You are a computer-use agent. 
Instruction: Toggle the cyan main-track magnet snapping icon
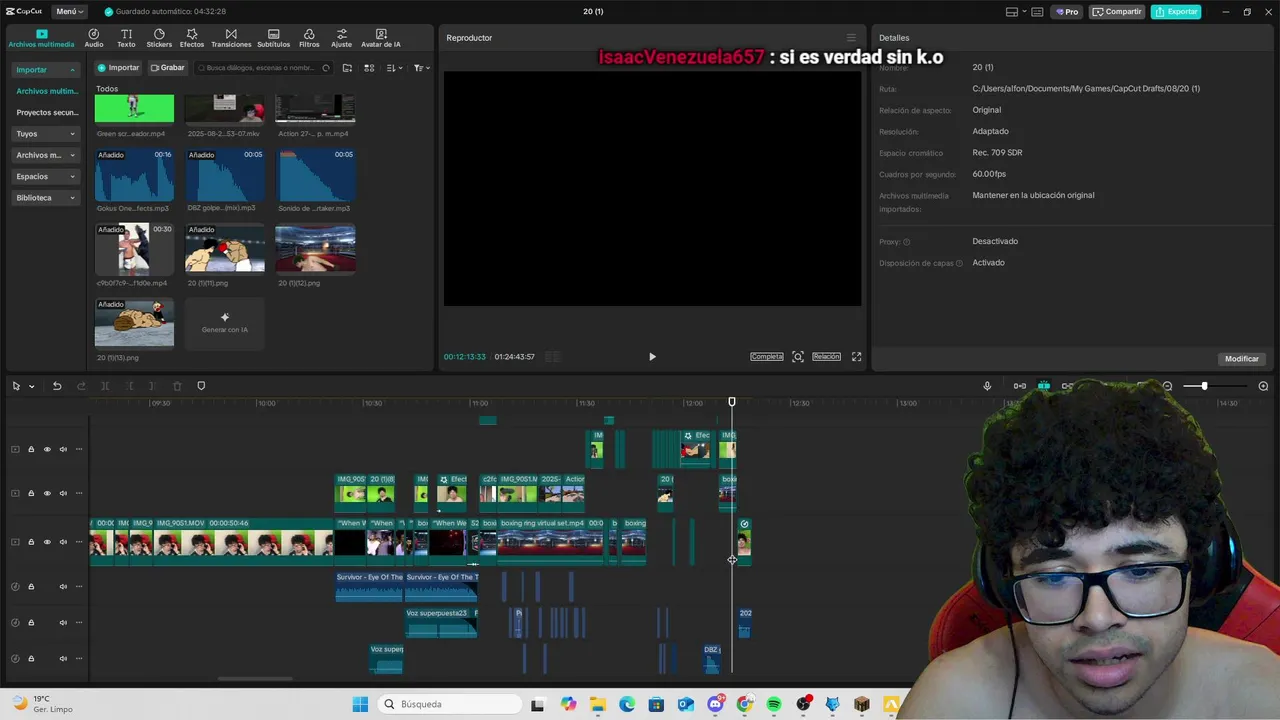pyautogui.click(x=1043, y=386)
